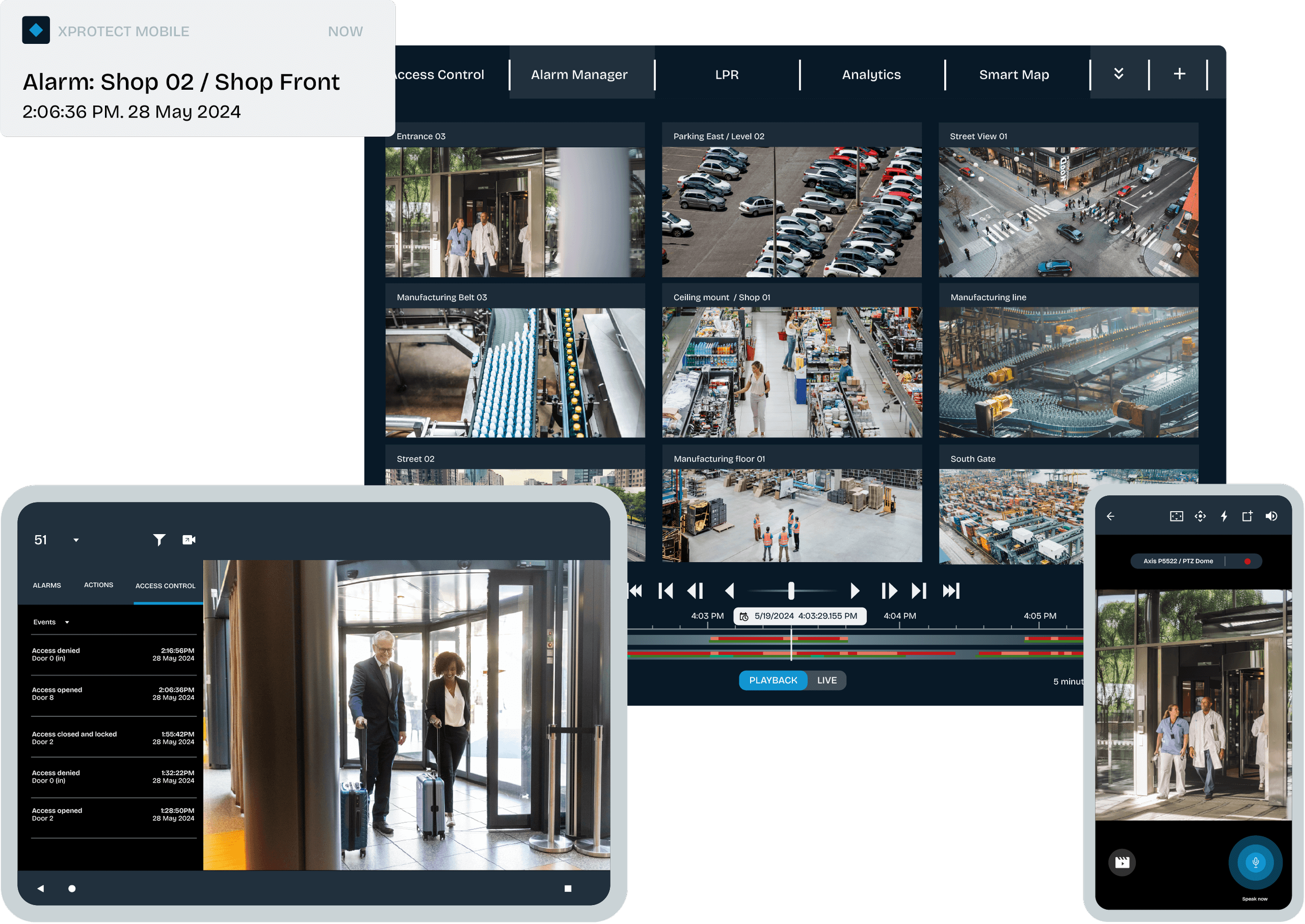Trigger the output via the lightning icon
The image size is (1305, 924).
(1224, 516)
